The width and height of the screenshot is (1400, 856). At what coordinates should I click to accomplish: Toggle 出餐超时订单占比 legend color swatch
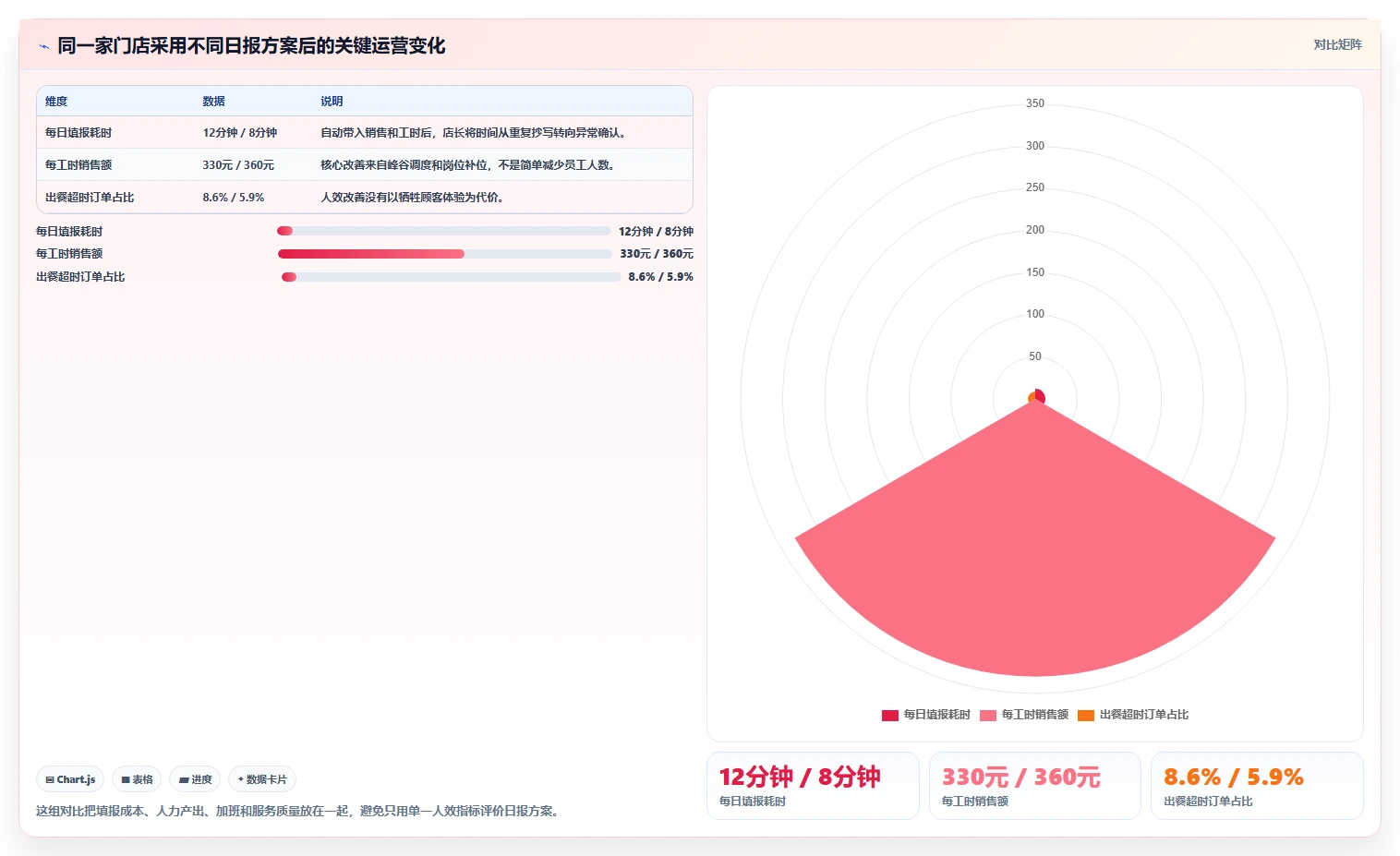tap(1086, 715)
